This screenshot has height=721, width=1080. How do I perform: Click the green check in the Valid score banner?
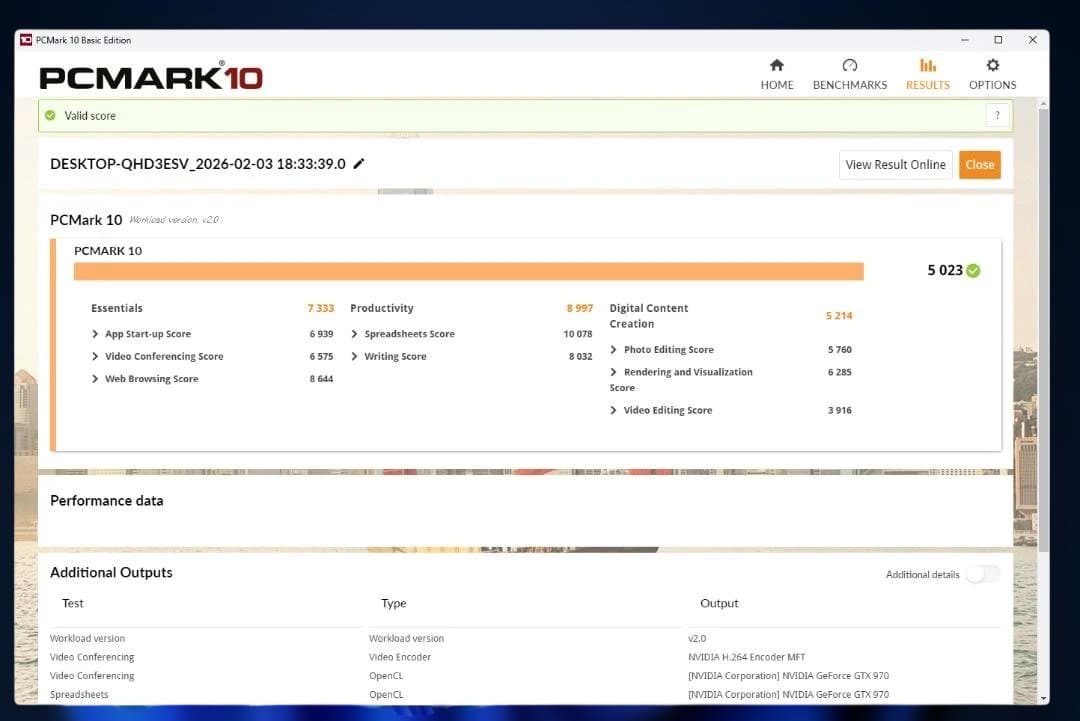coord(50,115)
